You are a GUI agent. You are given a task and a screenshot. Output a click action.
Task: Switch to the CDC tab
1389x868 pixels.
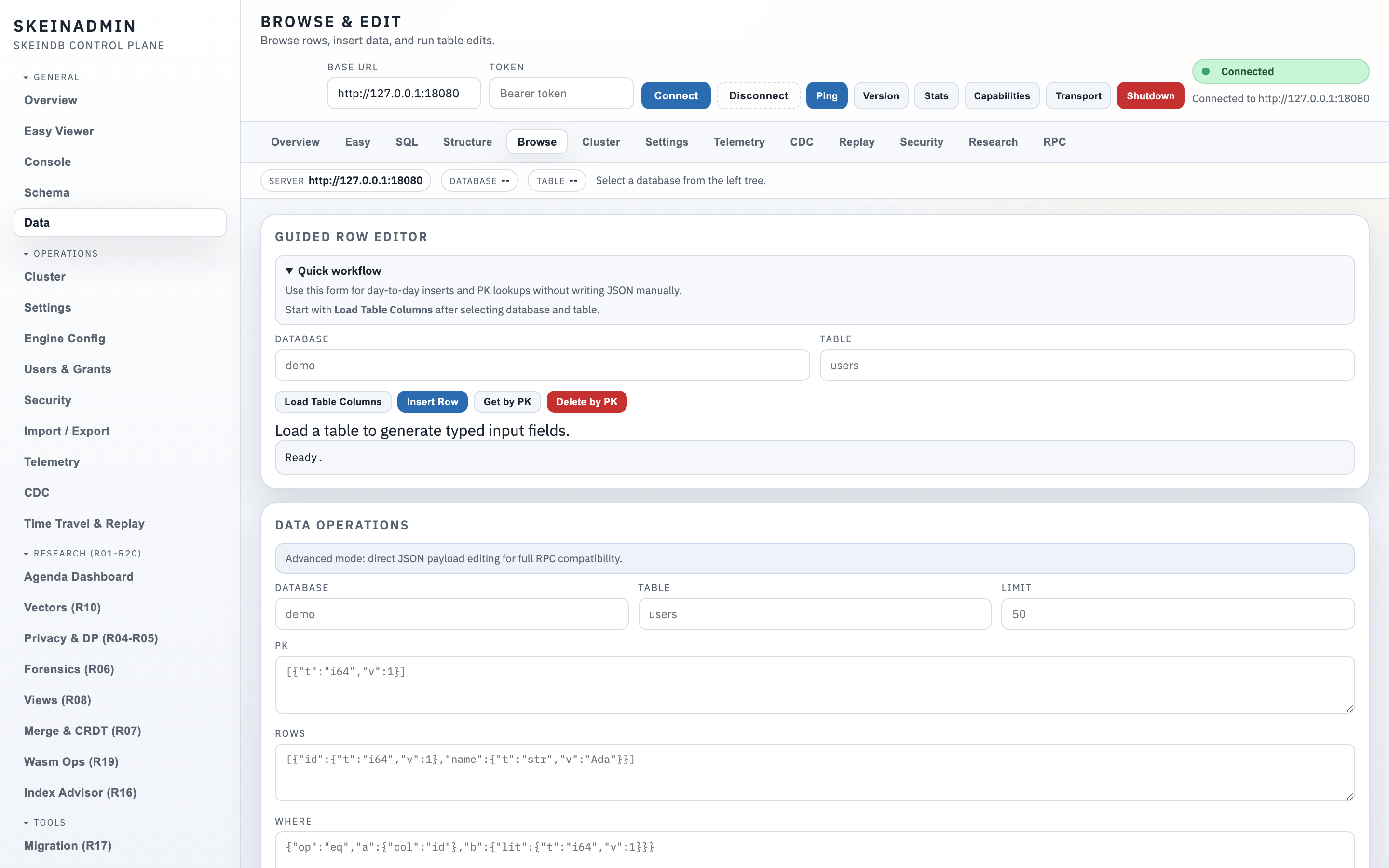coord(801,142)
